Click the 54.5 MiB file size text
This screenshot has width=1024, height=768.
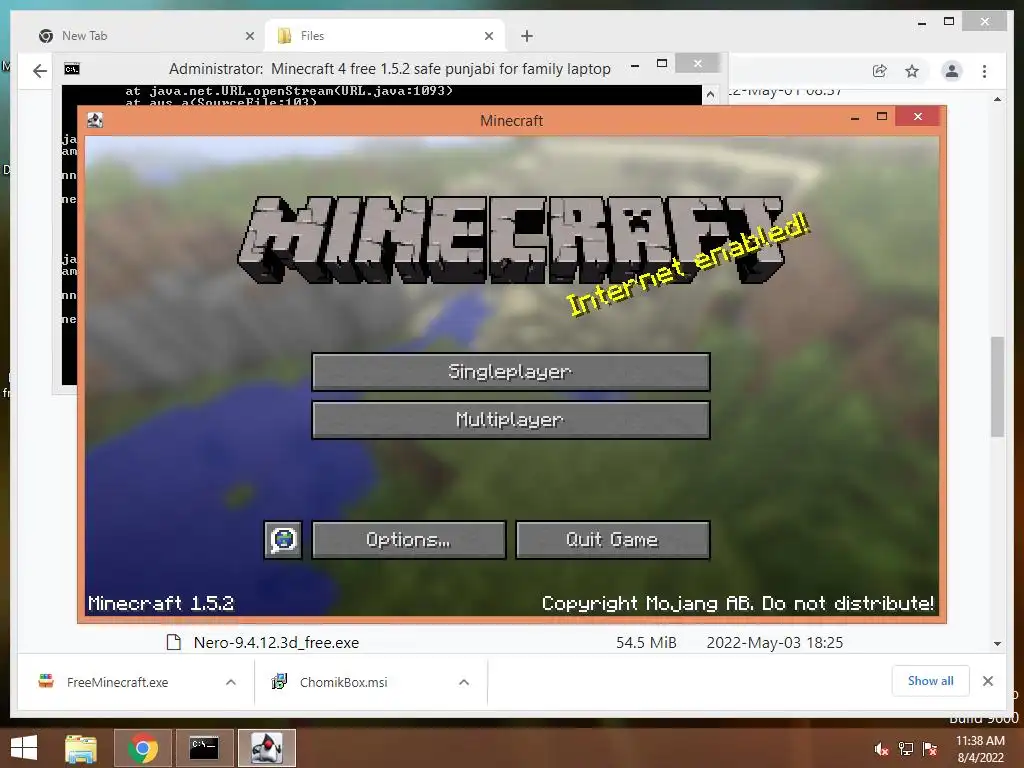[x=646, y=643]
